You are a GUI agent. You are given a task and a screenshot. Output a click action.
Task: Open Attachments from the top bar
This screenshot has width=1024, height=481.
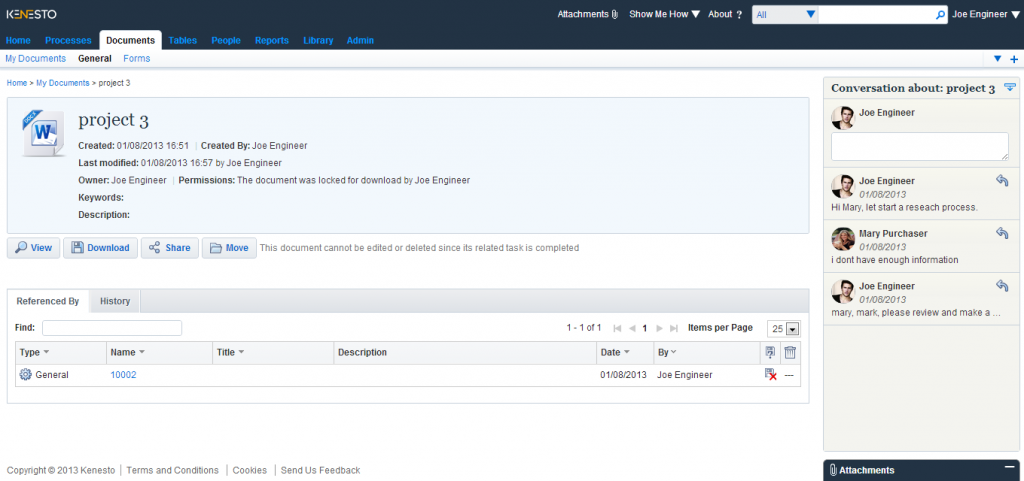pyautogui.click(x=587, y=14)
